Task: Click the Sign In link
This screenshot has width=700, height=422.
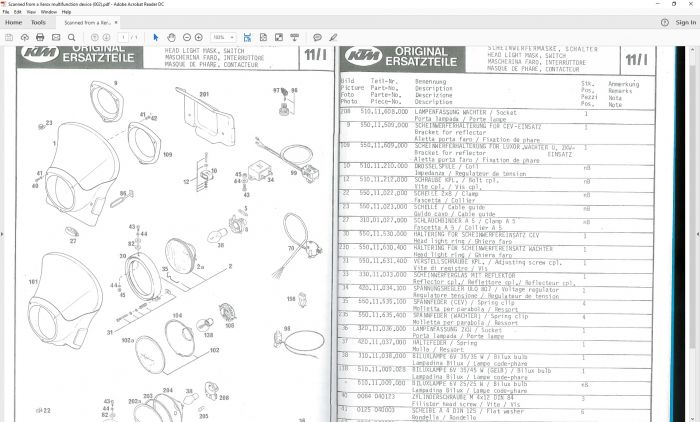Action: (x=685, y=21)
